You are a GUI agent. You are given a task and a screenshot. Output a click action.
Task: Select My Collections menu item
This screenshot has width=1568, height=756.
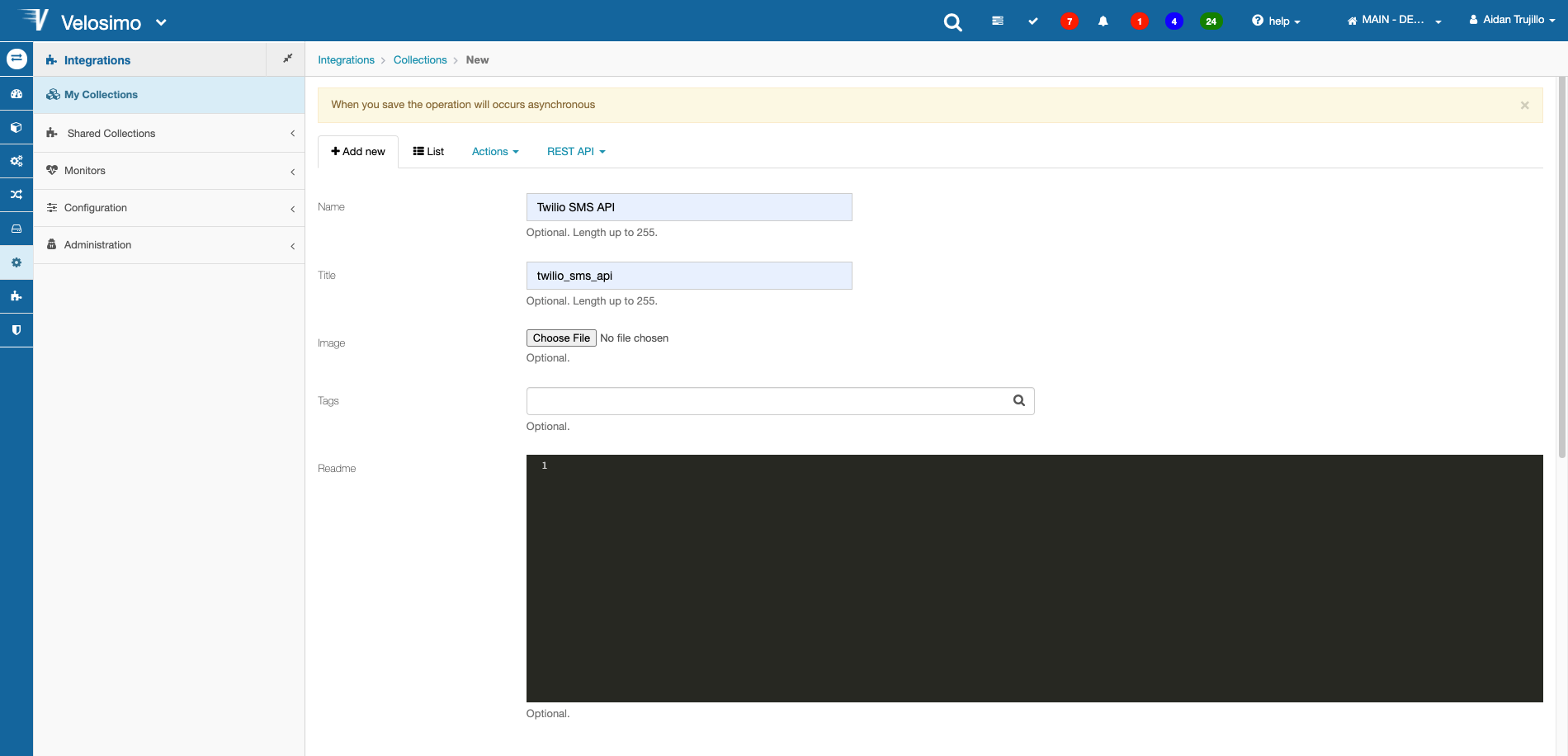pyautogui.click(x=169, y=95)
